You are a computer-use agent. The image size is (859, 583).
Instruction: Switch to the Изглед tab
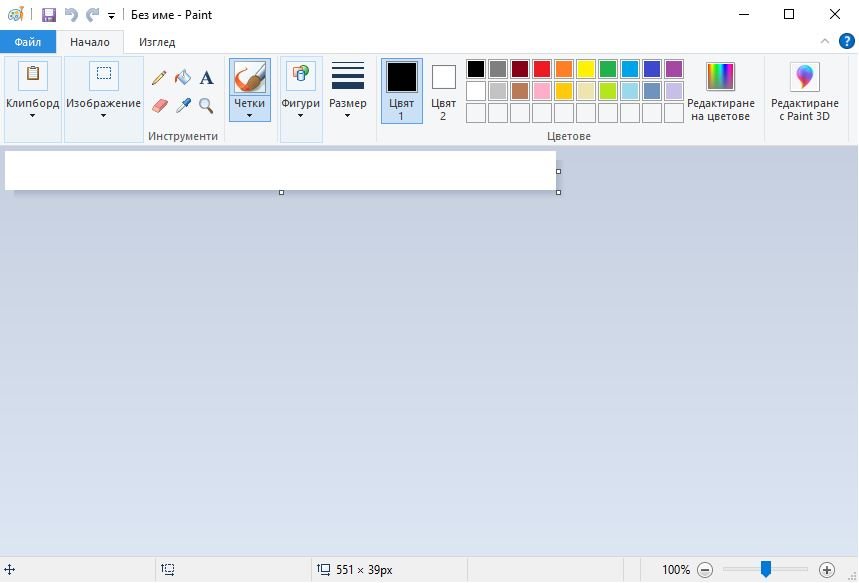point(157,42)
